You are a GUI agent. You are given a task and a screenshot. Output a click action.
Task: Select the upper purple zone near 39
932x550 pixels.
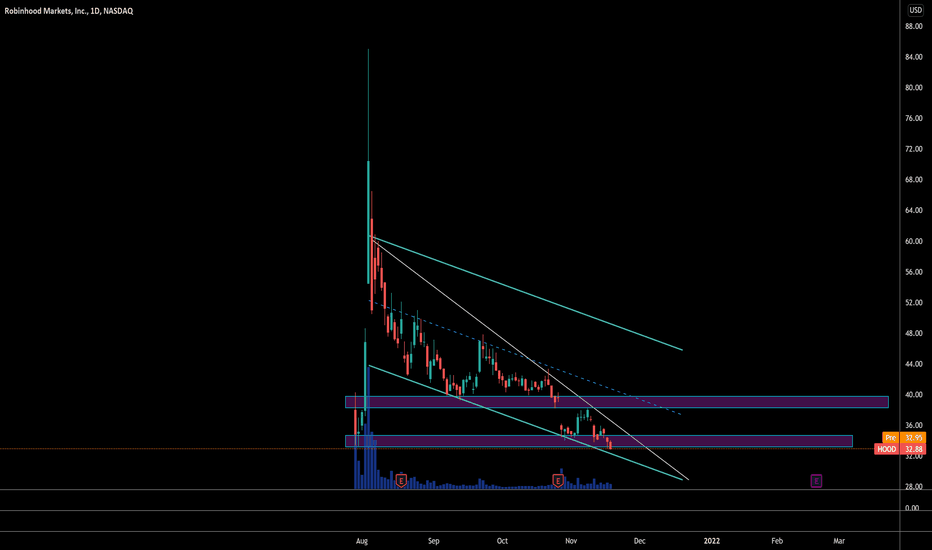click(616, 402)
